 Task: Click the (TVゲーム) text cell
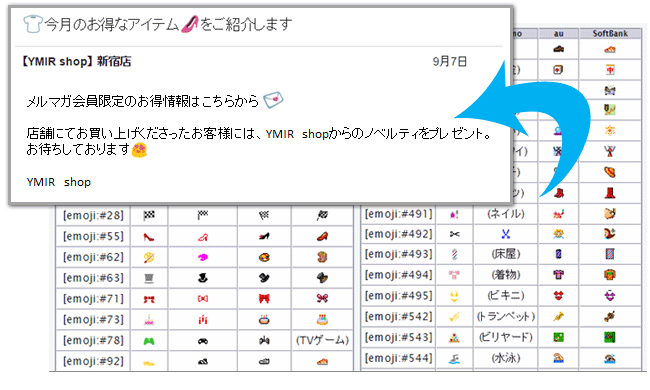322,340
